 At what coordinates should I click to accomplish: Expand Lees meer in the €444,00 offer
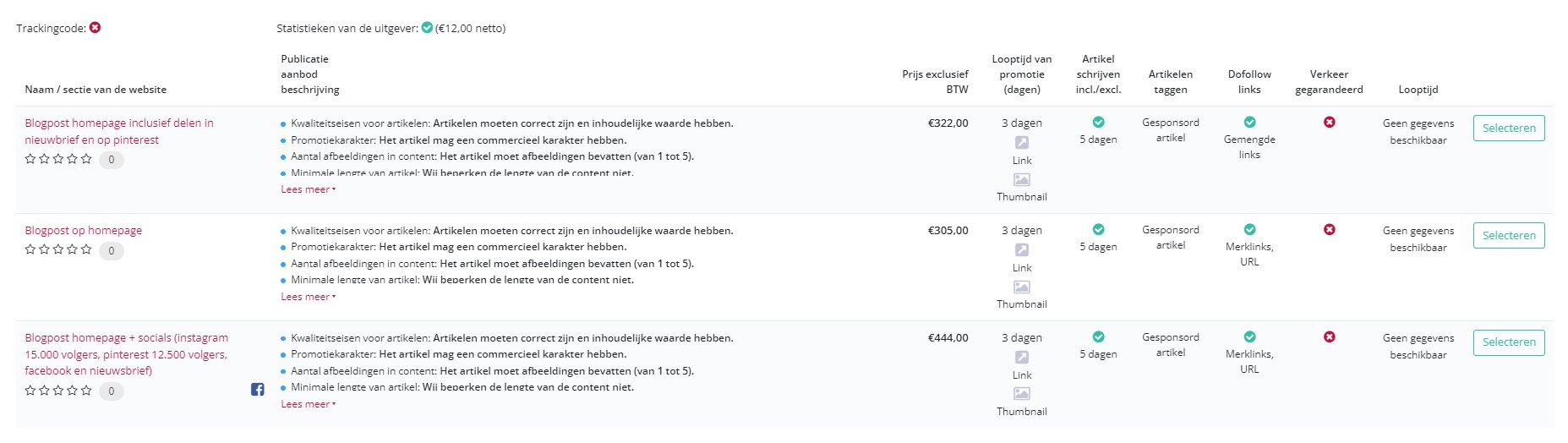(x=308, y=404)
